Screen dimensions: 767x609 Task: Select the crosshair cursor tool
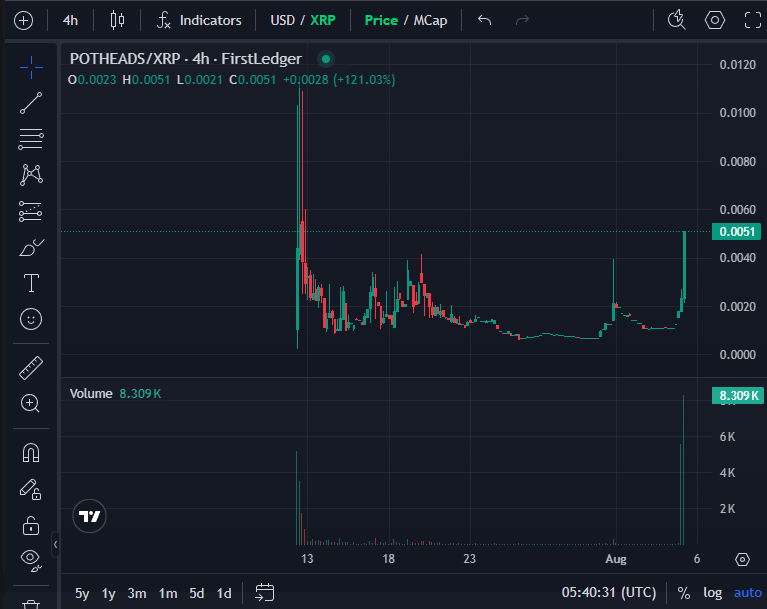31,67
